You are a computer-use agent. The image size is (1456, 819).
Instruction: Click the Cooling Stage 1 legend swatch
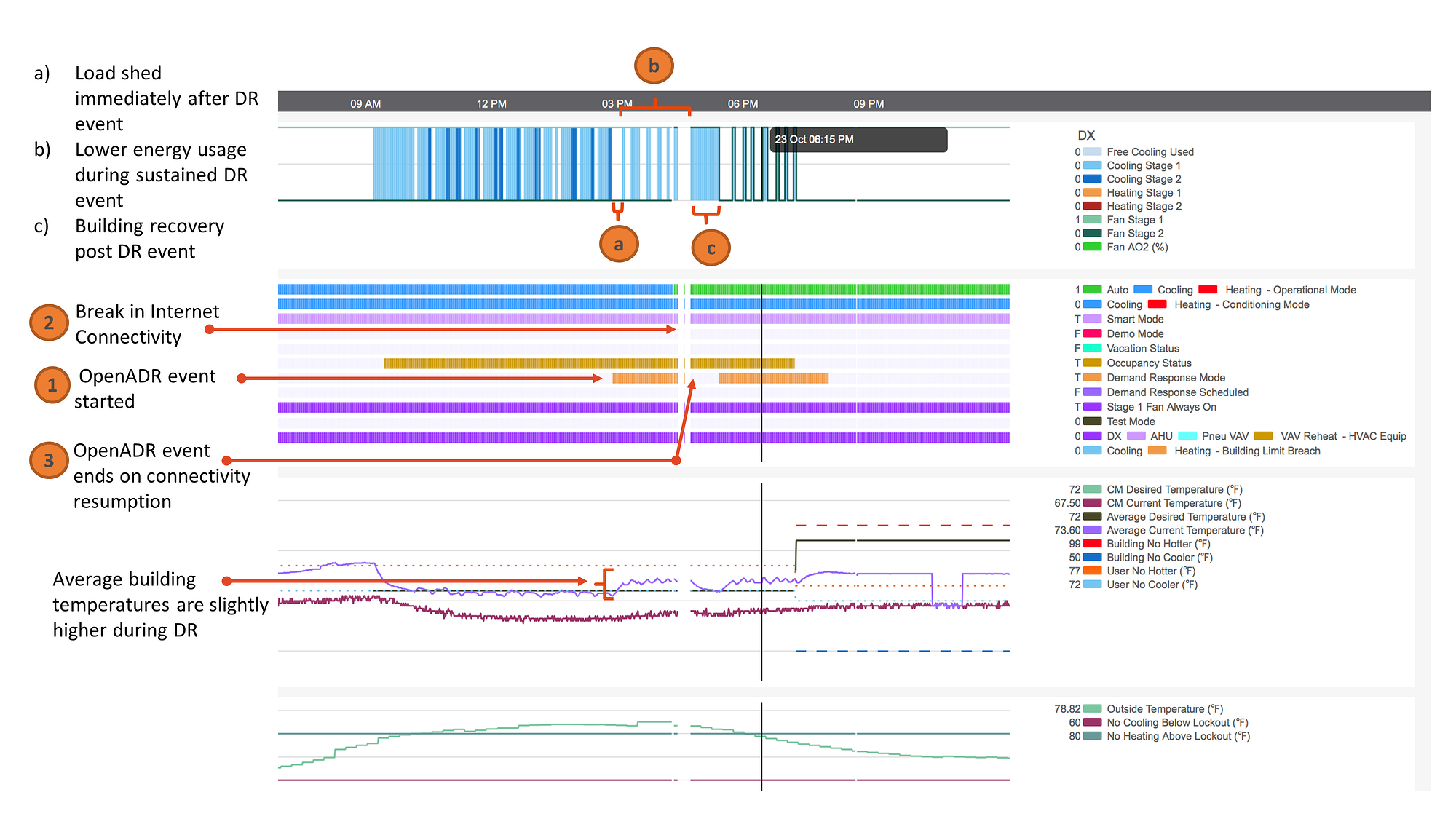tap(1092, 165)
